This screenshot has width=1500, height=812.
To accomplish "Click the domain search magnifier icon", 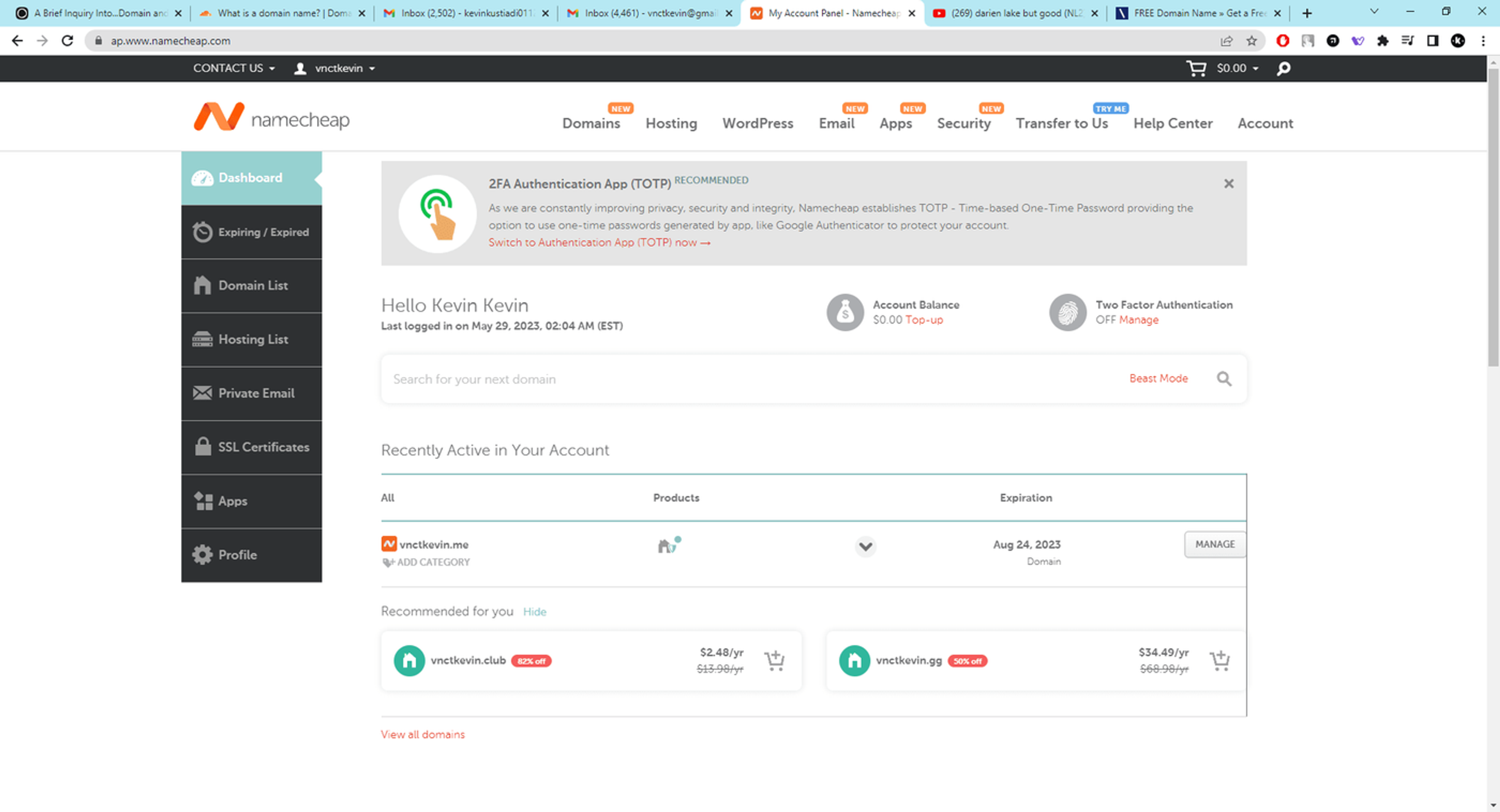I will pos(1224,379).
